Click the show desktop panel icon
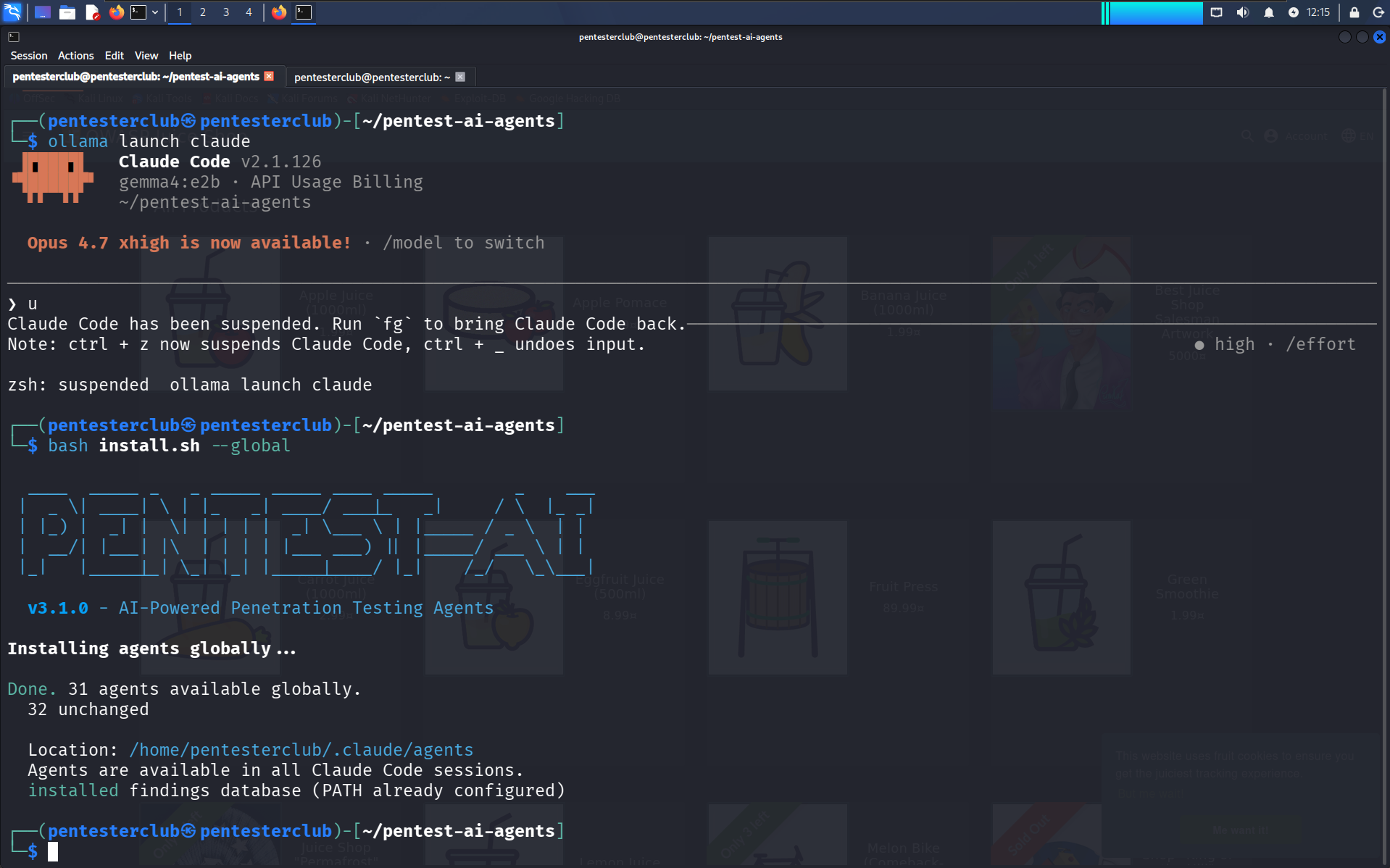This screenshot has height=868, width=1390. click(x=42, y=12)
